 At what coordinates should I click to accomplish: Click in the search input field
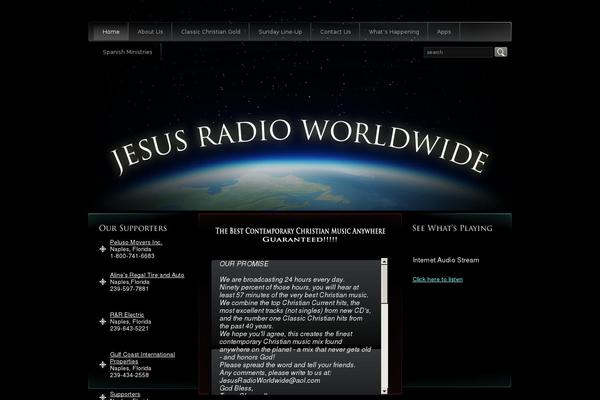[x=458, y=52]
